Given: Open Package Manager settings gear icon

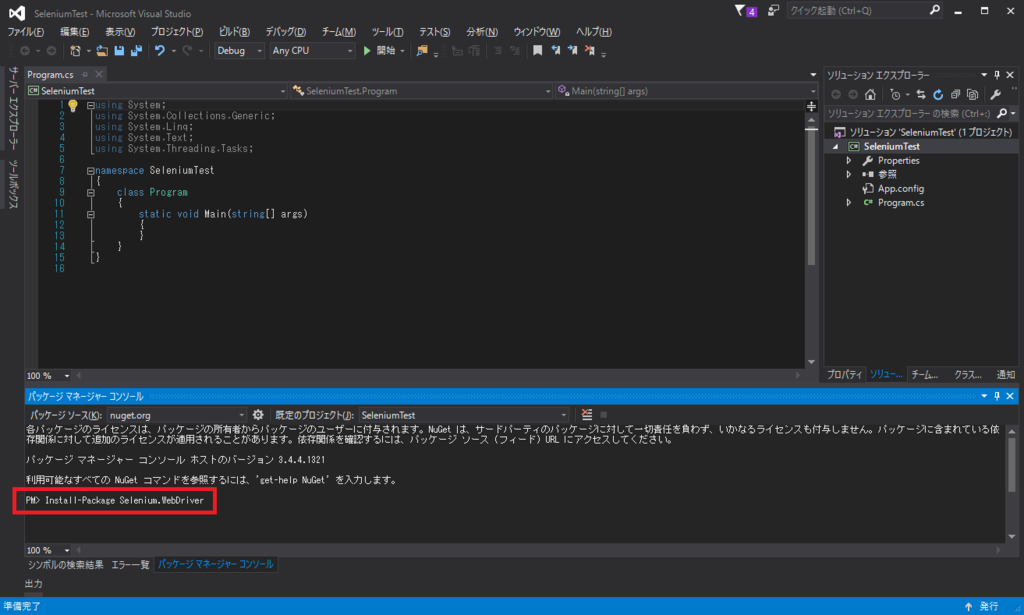Looking at the screenshot, I should [258, 415].
